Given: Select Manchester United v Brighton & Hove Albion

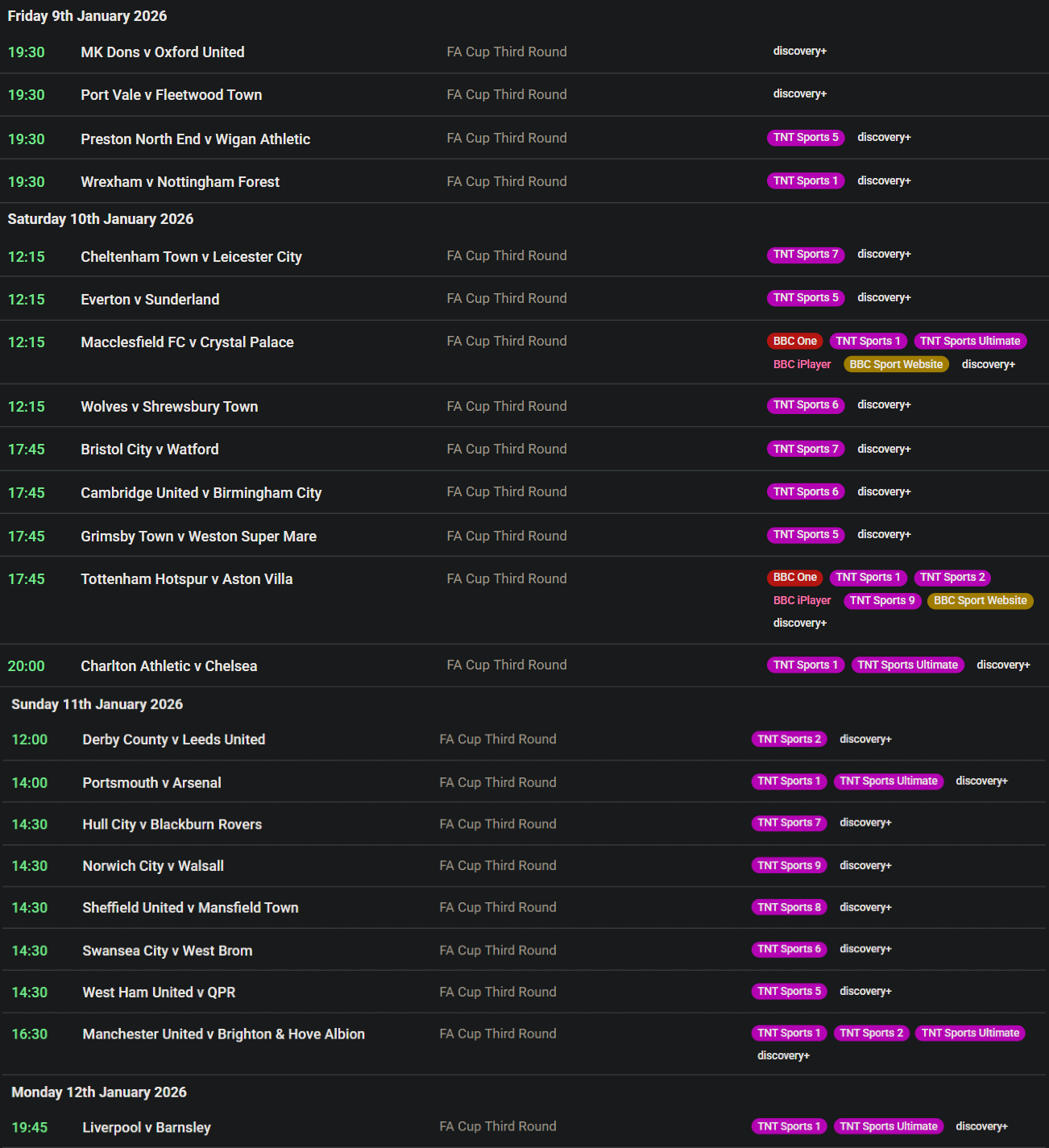Looking at the screenshot, I should [224, 1034].
